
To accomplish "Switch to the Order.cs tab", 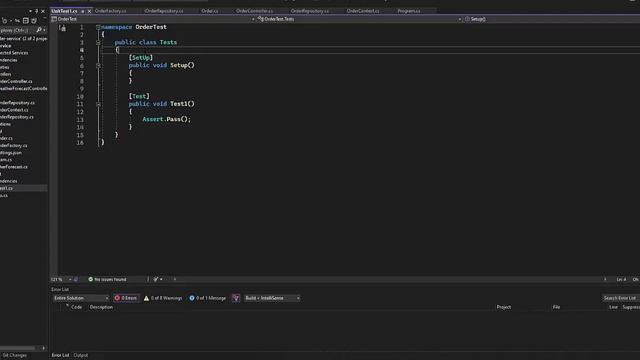I will (209, 11).
